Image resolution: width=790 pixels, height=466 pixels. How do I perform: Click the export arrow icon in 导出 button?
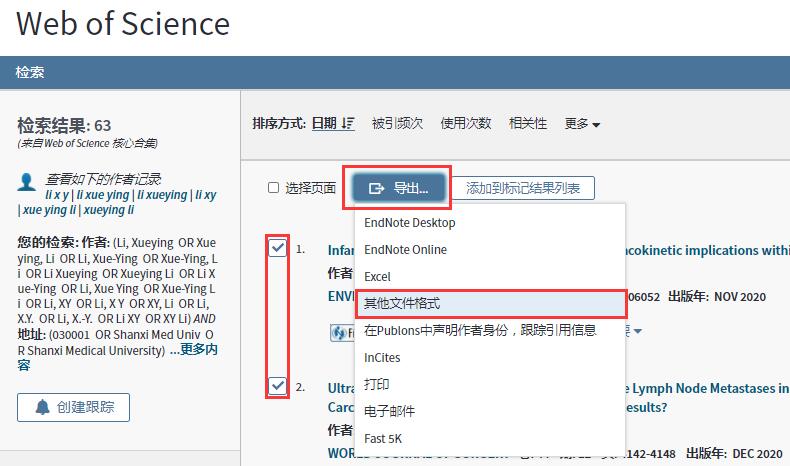(377, 188)
